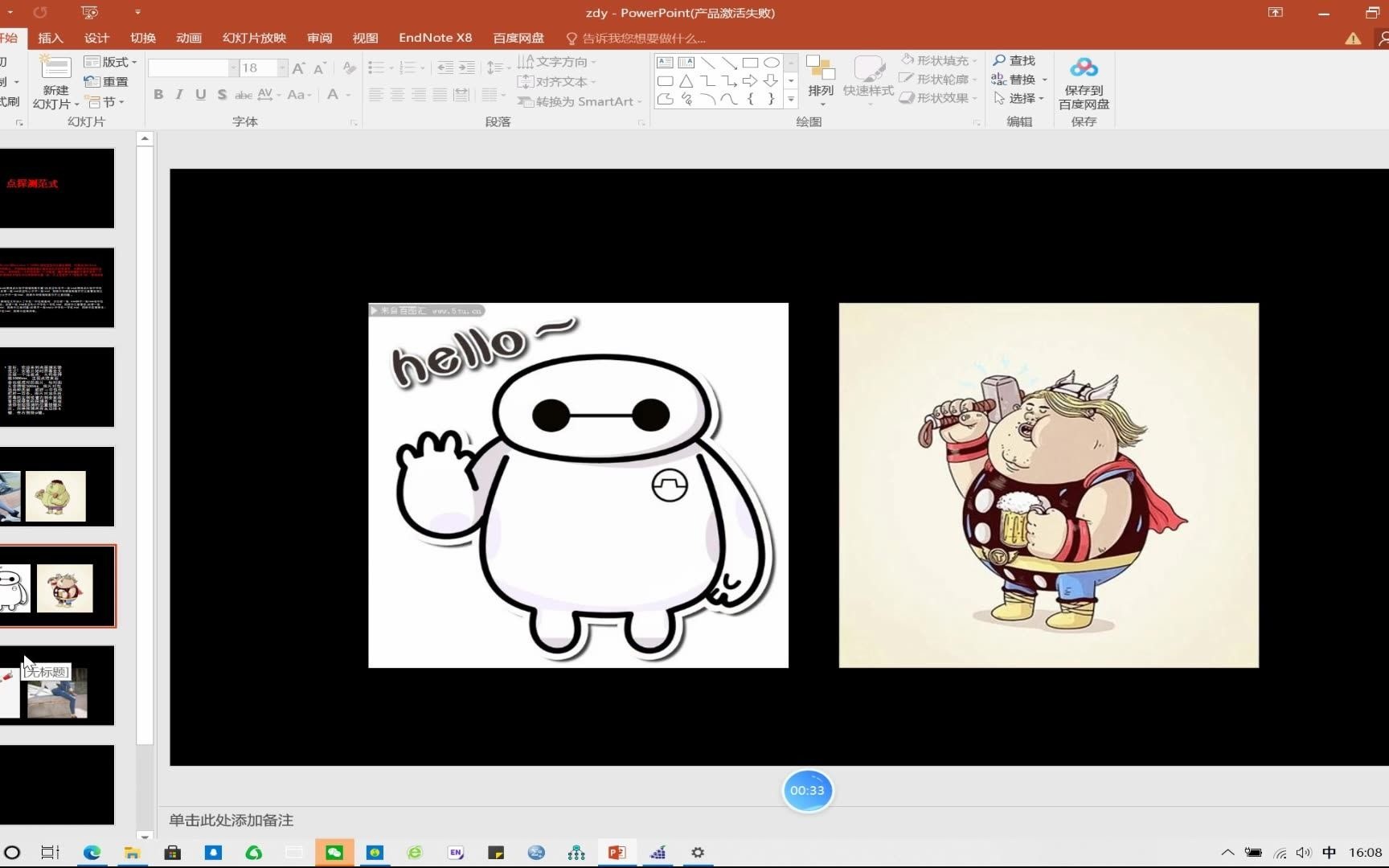Viewport: 1389px width, 868px height.
Task: Click the font color A icon
Action: [x=333, y=95]
